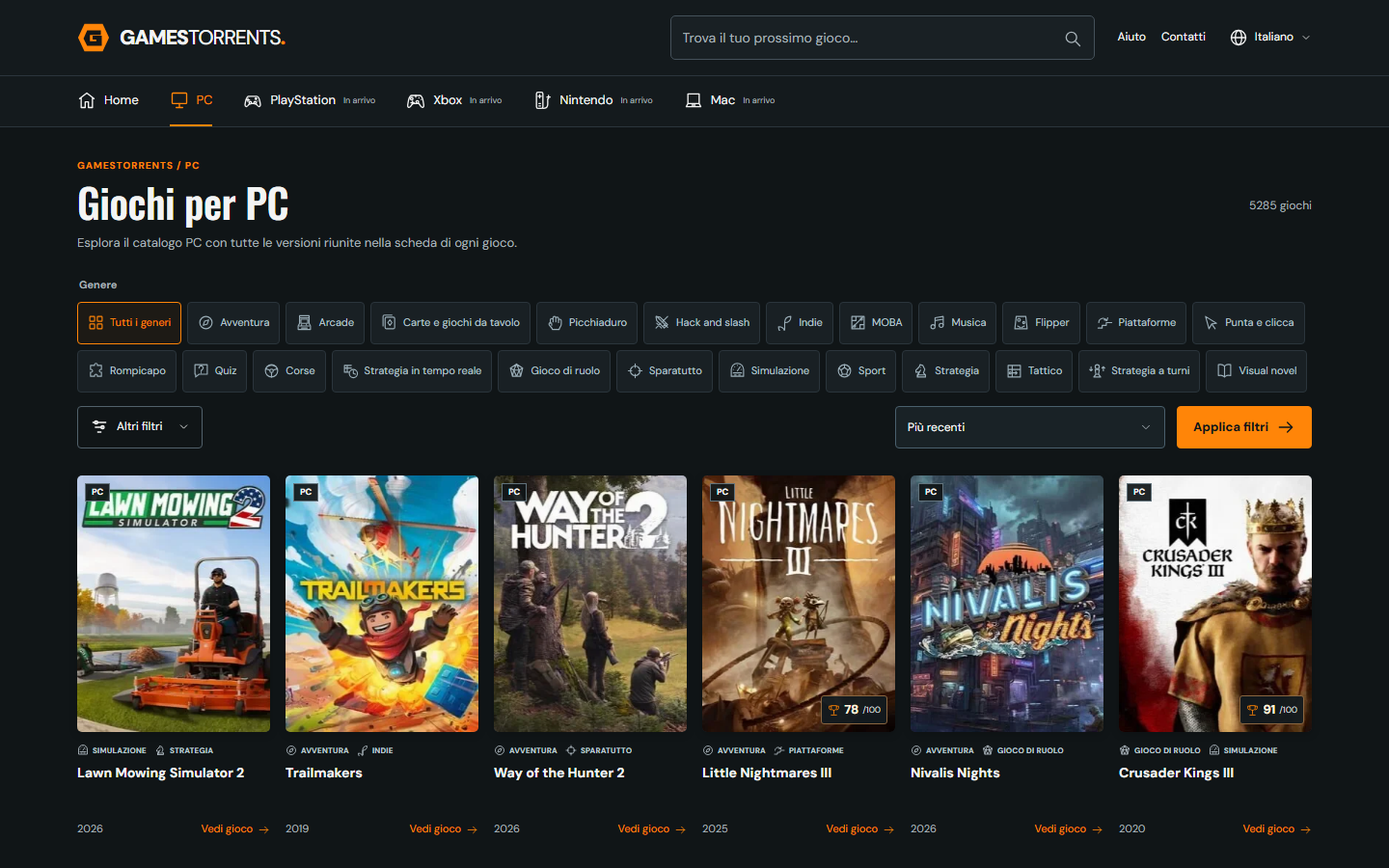
Task: Toggle the Hack and slash genre chip
Action: tap(701, 323)
